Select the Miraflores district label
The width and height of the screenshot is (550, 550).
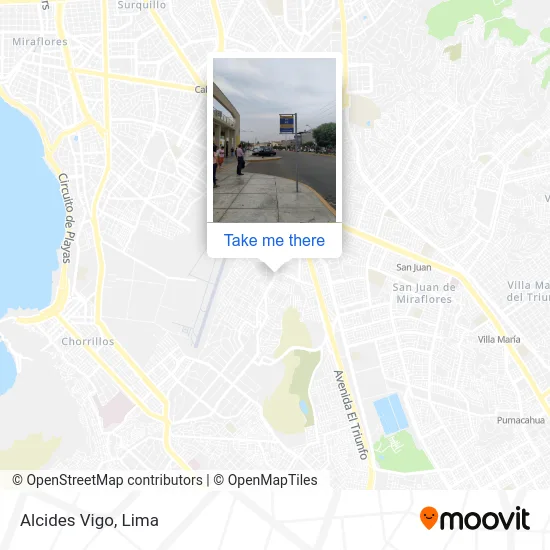pyautogui.click(x=40, y=42)
